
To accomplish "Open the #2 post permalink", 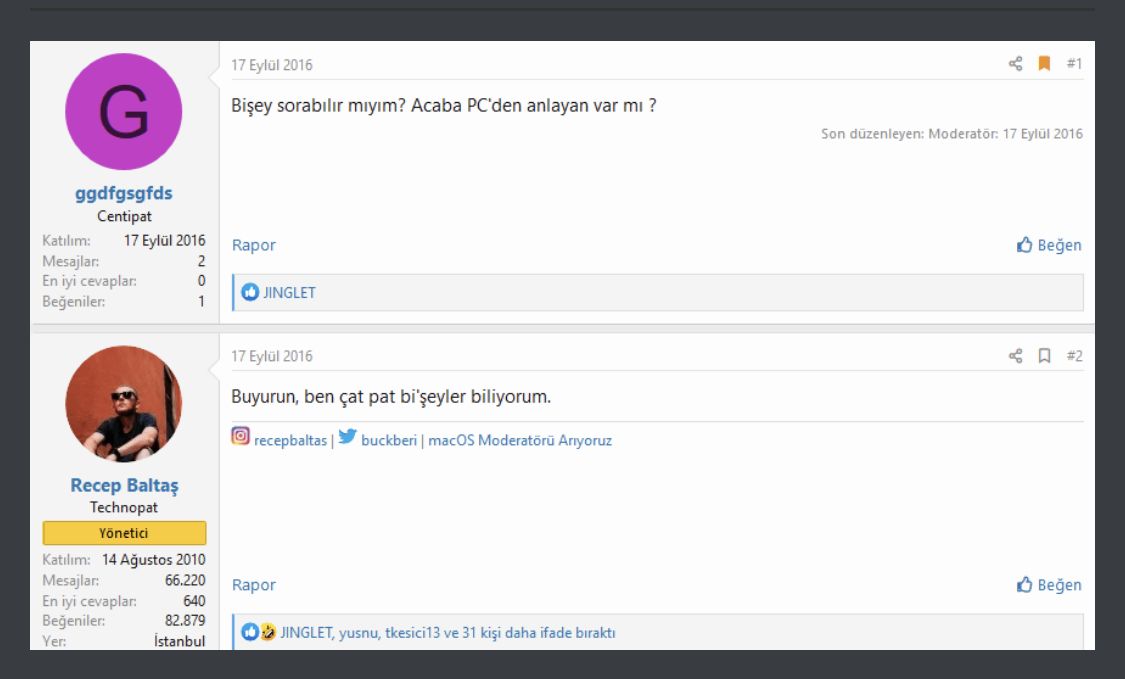I will (1074, 356).
